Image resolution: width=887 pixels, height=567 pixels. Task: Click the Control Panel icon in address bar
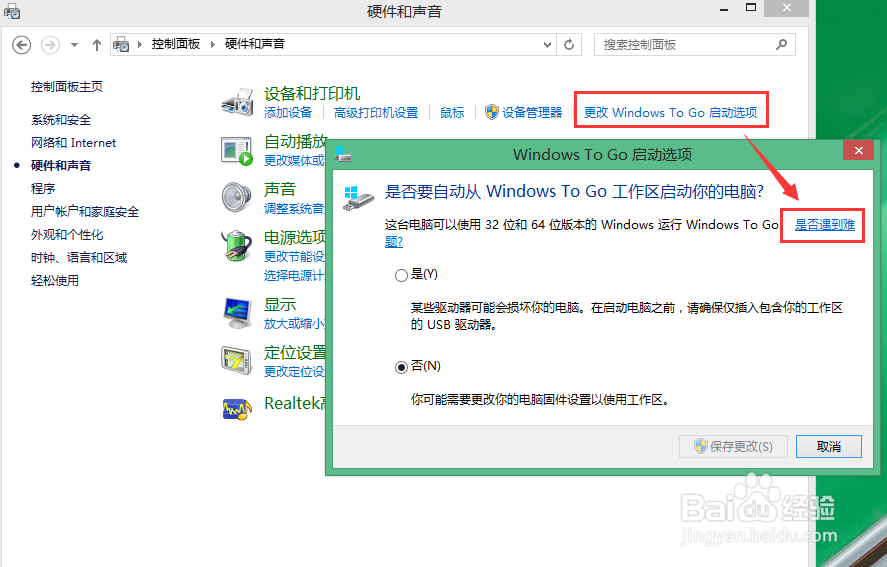click(x=121, y=44)
